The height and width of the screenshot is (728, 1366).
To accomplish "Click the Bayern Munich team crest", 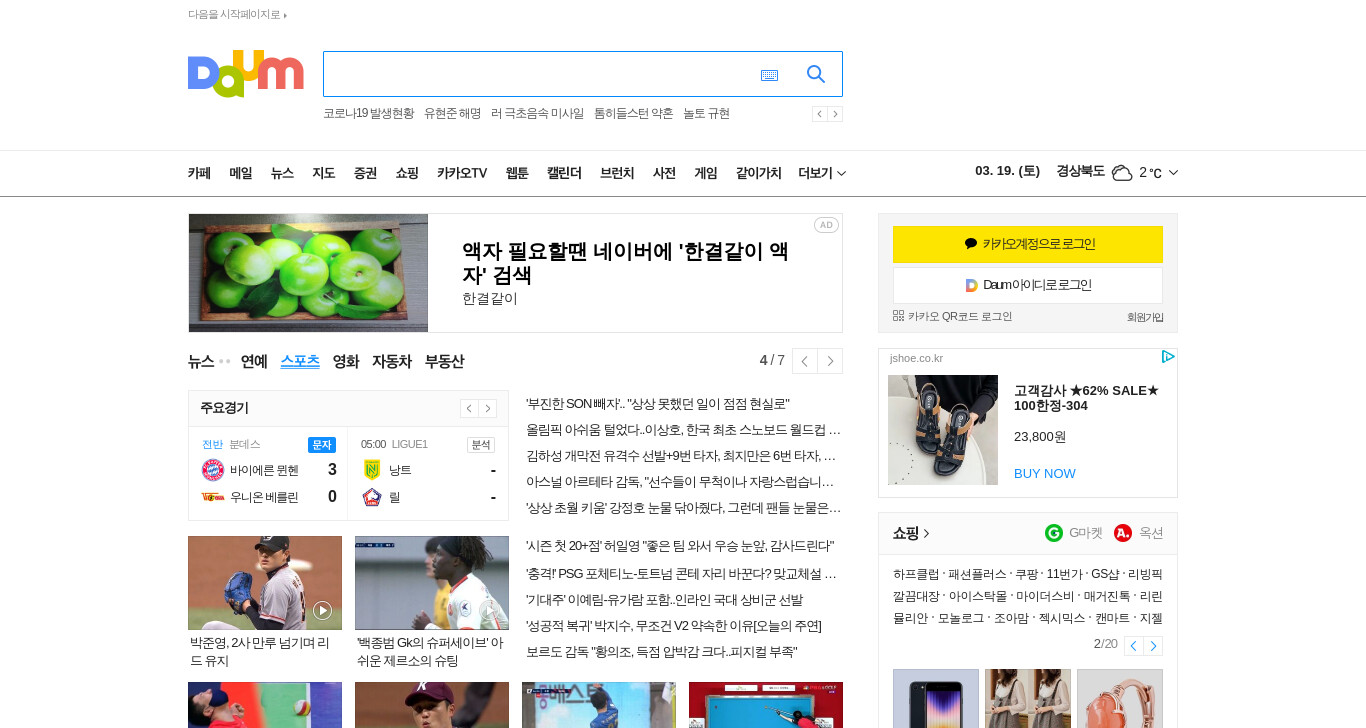I will point(213,470).
